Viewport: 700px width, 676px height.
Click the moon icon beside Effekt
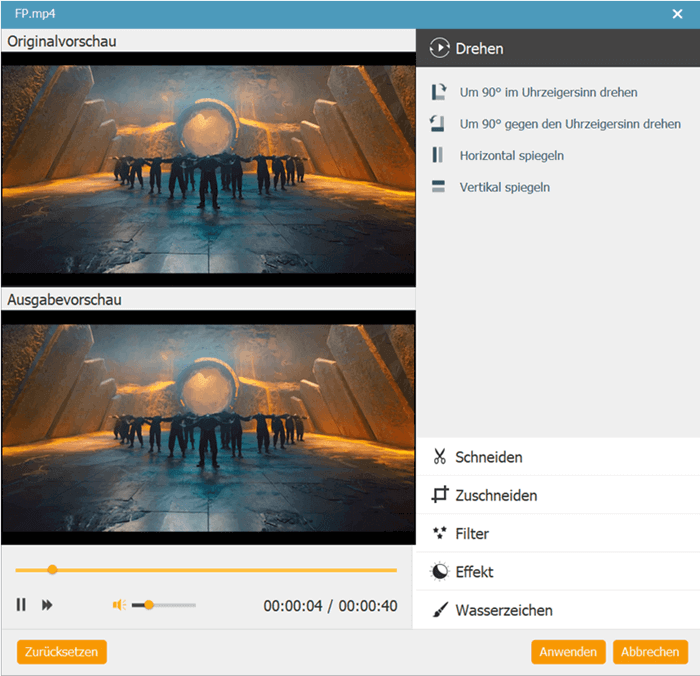click(439, 572)
